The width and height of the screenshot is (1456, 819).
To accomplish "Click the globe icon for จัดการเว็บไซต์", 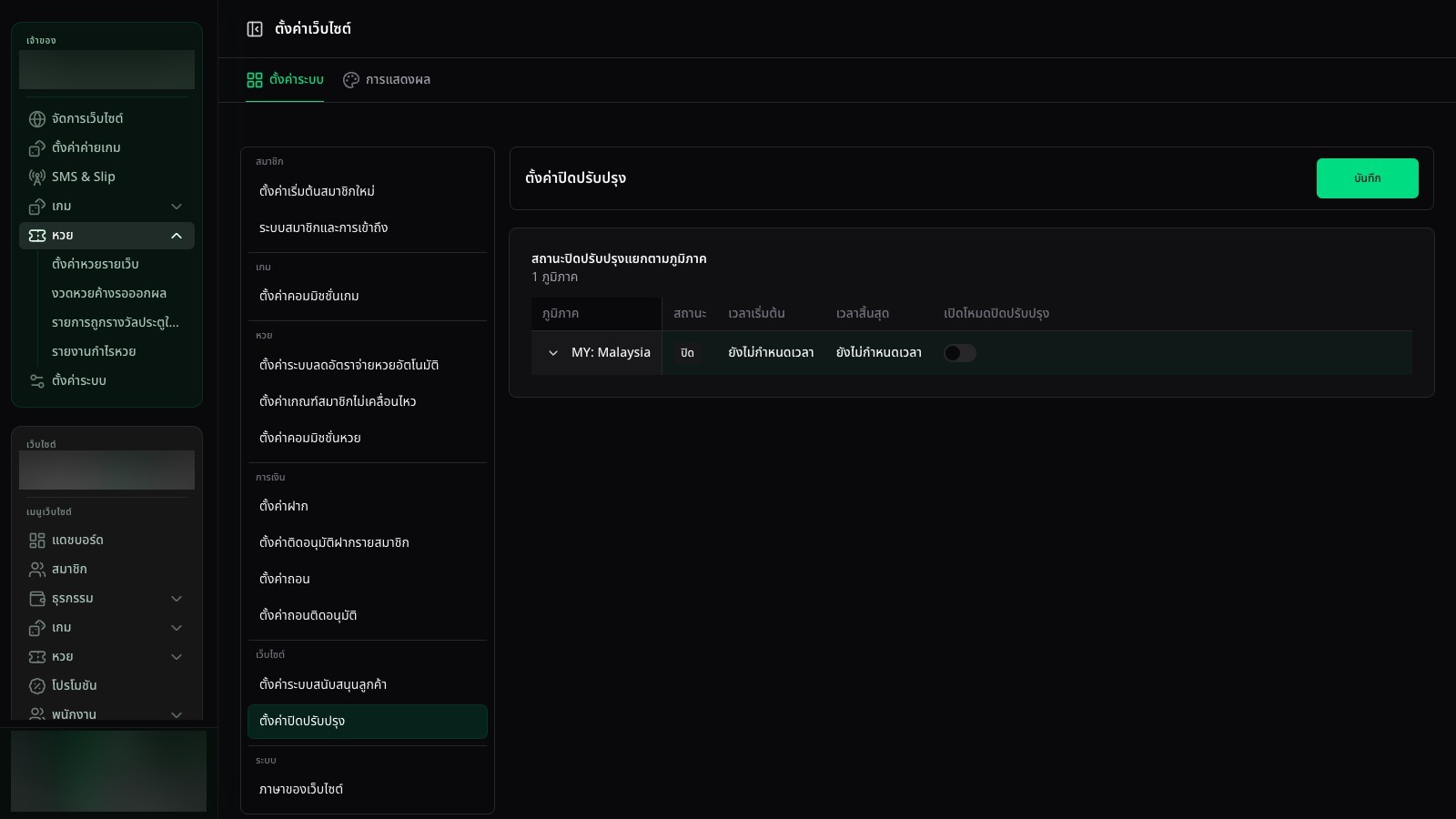I will (x=37, y=119).
